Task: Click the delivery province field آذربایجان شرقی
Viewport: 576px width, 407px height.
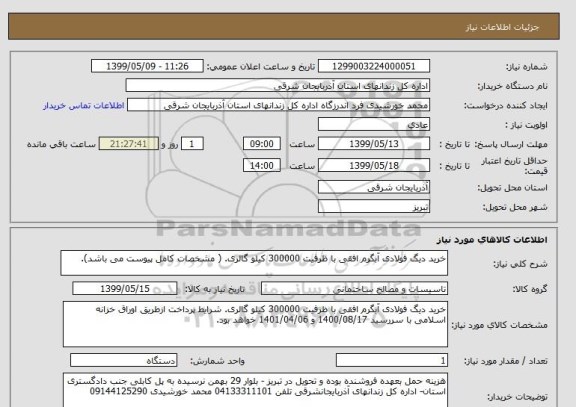Action: point(374,187)
